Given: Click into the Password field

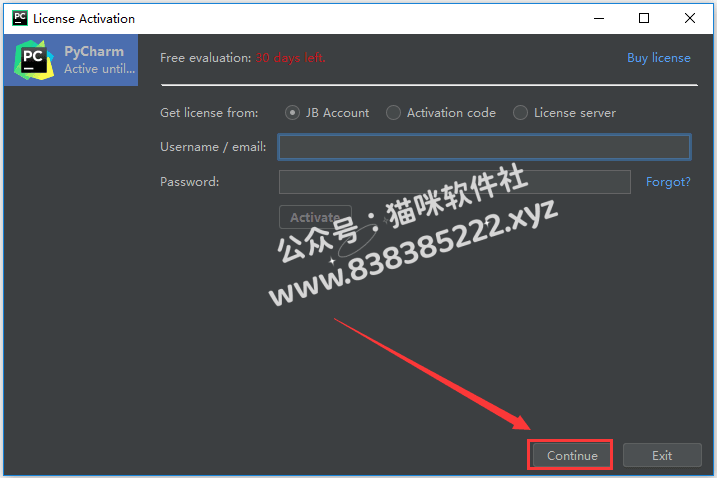Looking at the screenshot, I should click(455, 182).
